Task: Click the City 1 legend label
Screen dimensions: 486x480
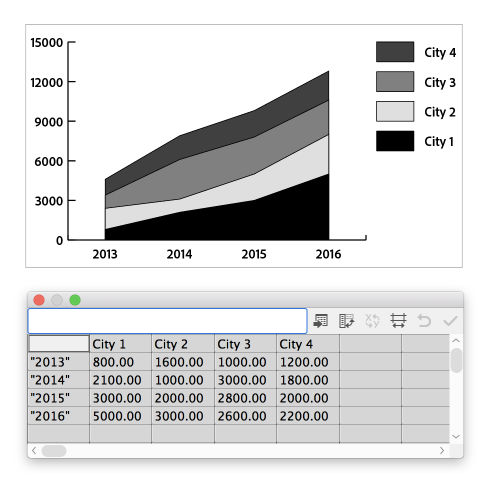Action: [x=439, y=142]
